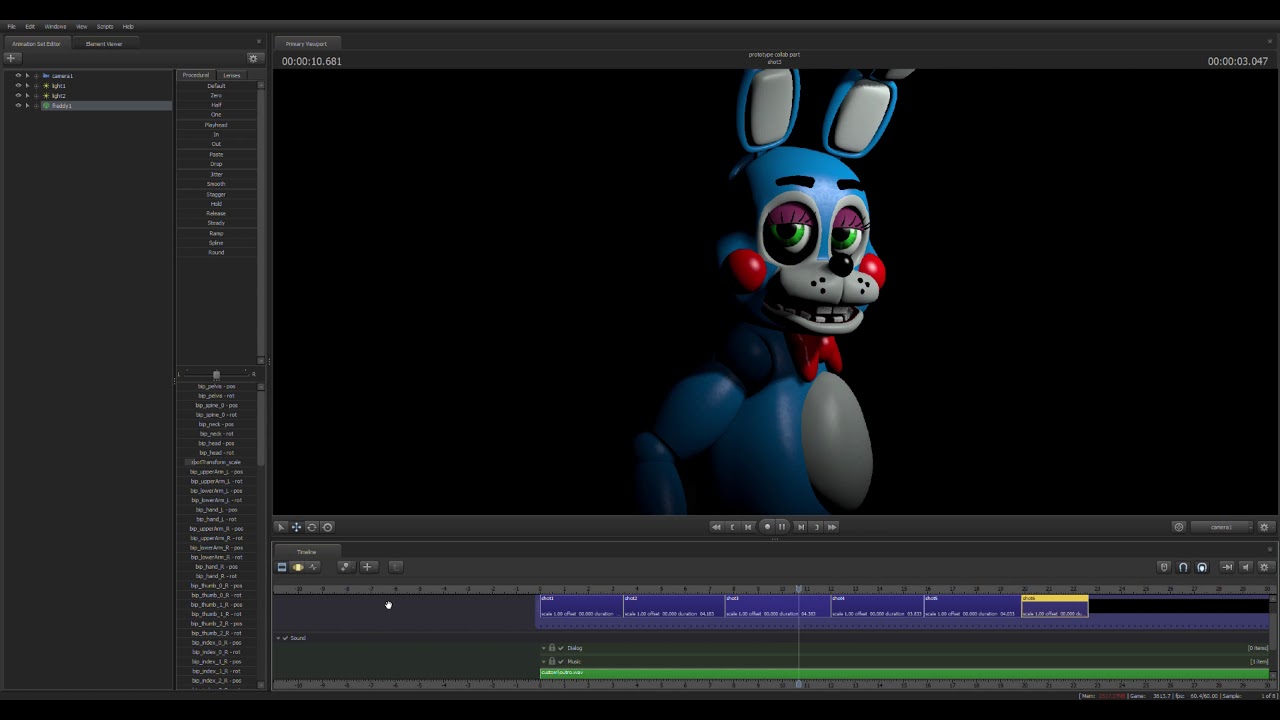Step forward one frame
This screenshot has height=720, width=1280.
(x=800, y=527)
